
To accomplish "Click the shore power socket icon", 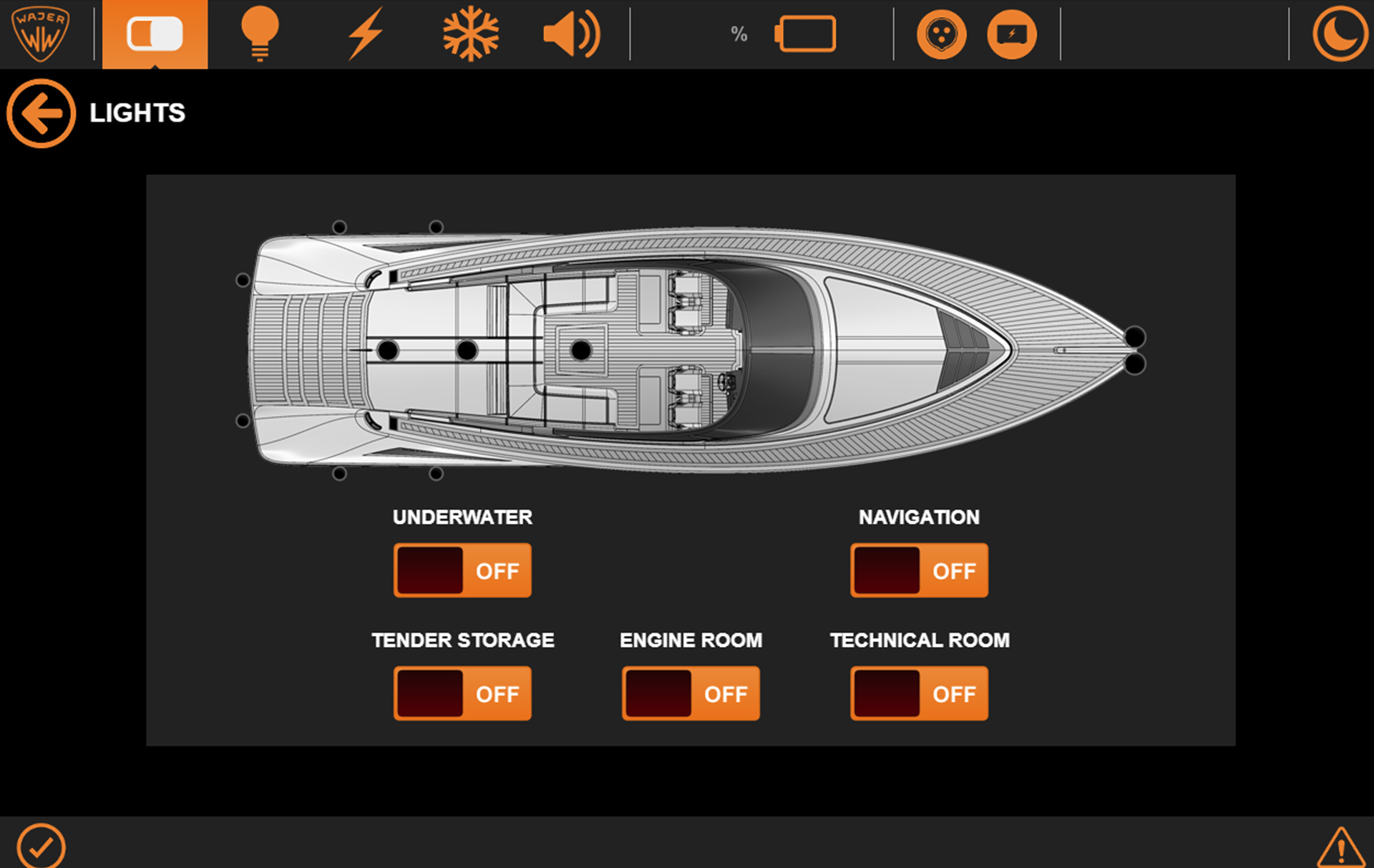I will (x=941, y=34).
